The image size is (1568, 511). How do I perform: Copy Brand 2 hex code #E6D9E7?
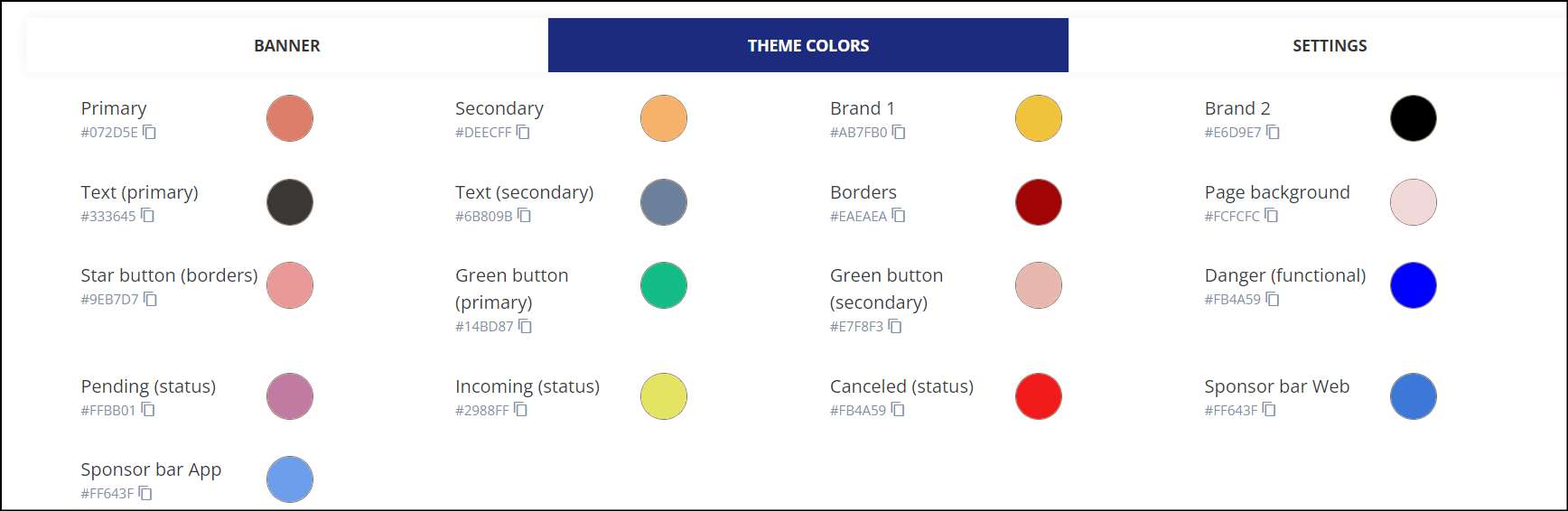1273,133
